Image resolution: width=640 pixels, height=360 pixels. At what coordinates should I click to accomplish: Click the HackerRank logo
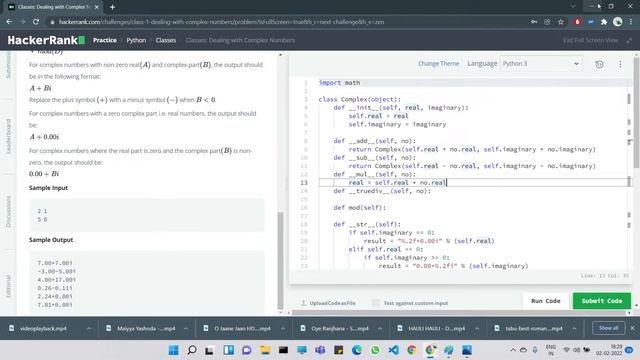[x=46, y=40]
